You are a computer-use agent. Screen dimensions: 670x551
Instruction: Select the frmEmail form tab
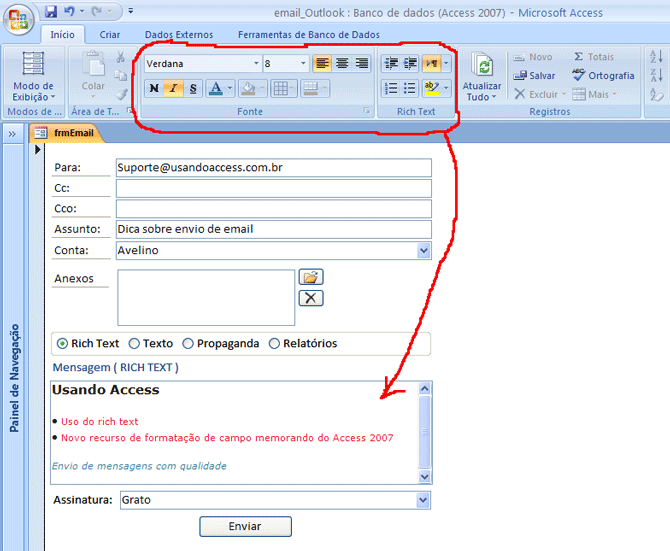66,133
